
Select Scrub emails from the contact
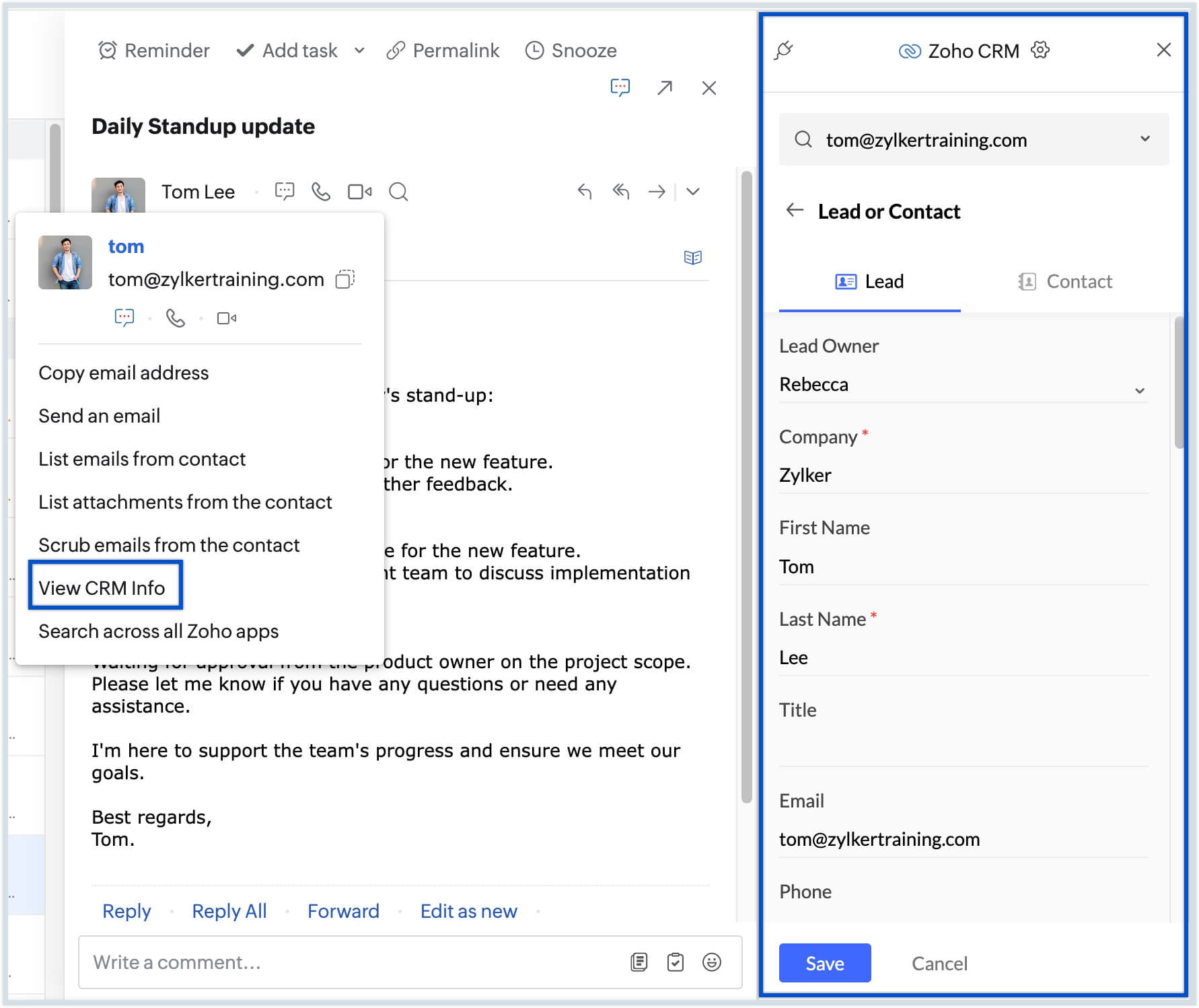(169, 545)
